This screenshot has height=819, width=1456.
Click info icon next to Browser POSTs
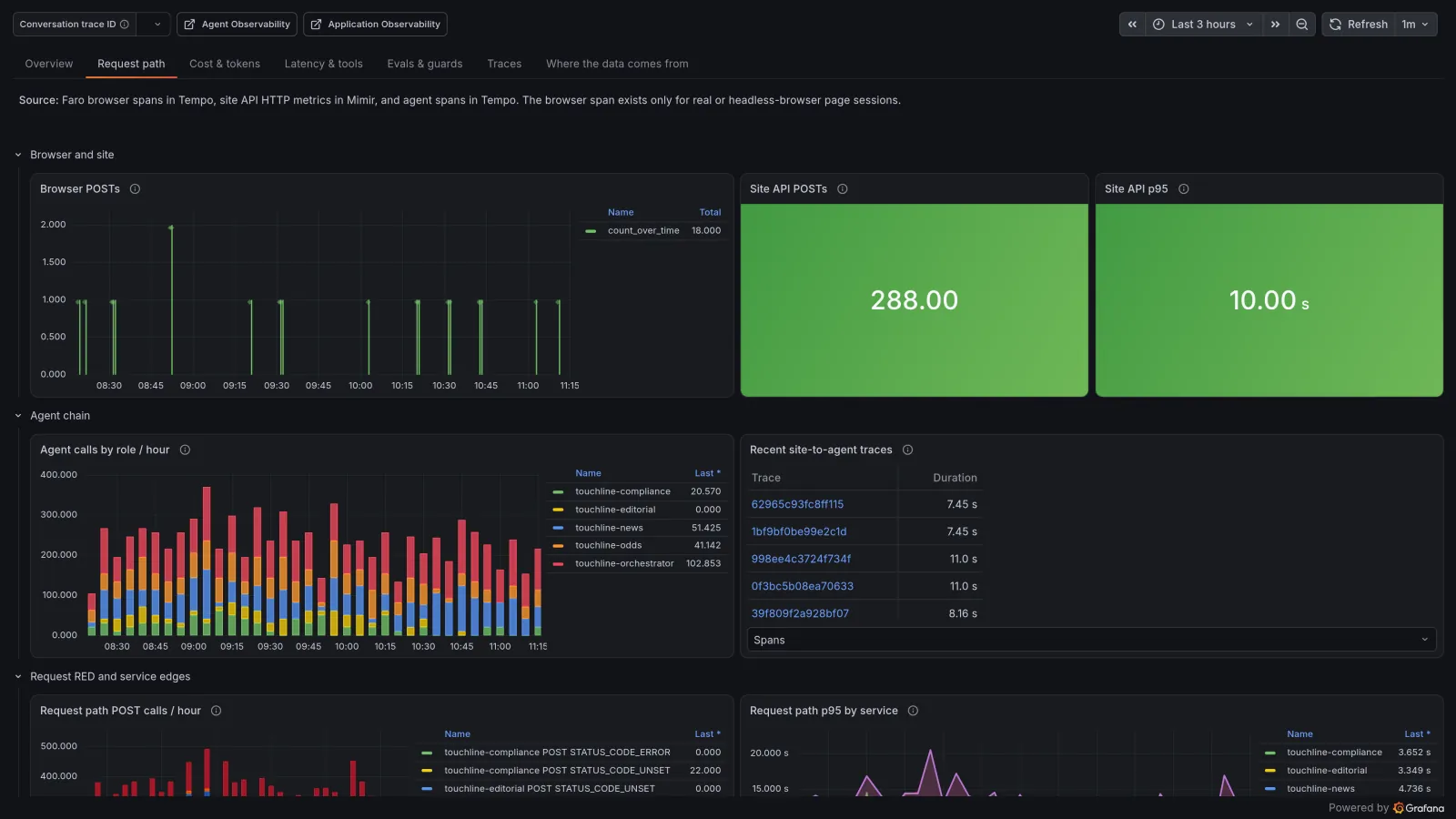pyautogui.click(x=135, y=189)
